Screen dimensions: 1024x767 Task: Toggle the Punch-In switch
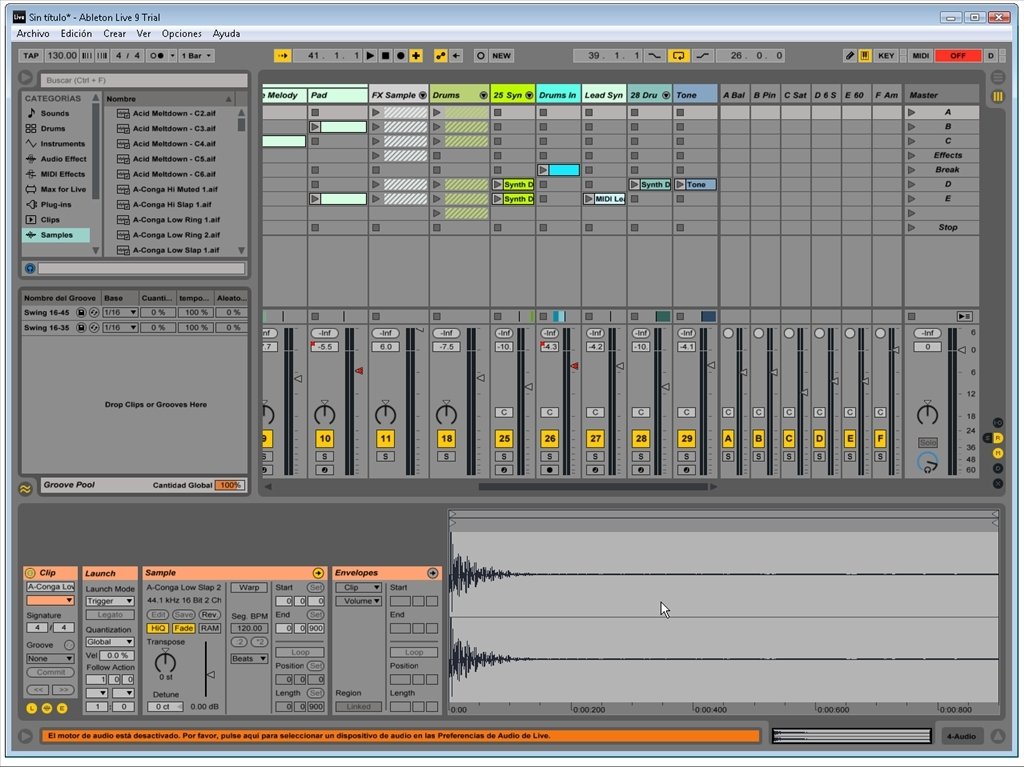654,56
